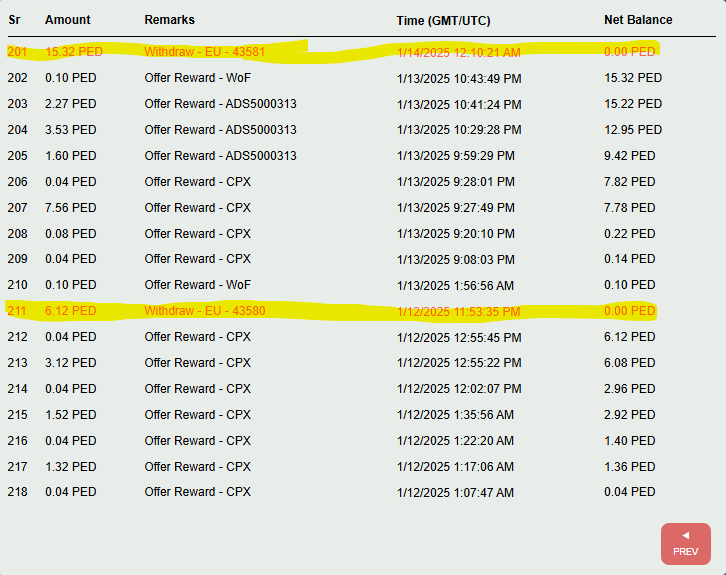Click the timestamp 1/13/2025 9:20:10 PM

[x=456, y=233]
